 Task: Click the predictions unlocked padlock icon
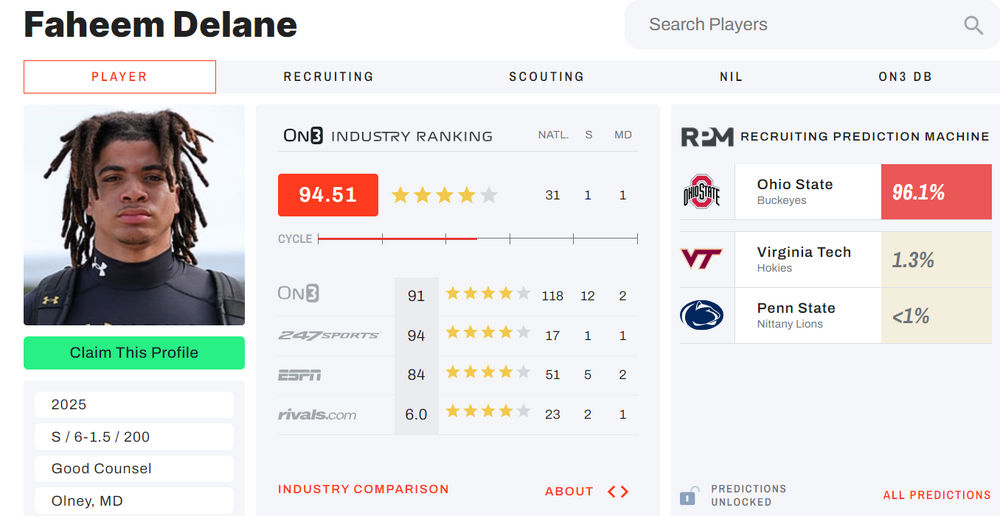pos(689,495)
